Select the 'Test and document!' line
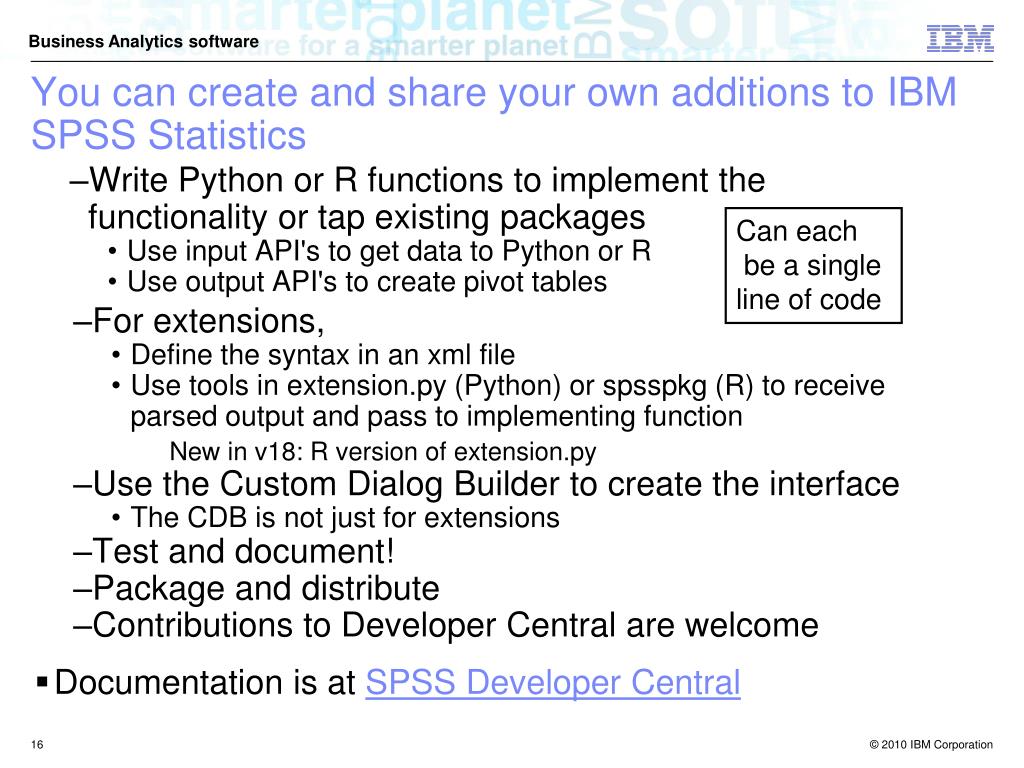This screenshot has width=1024, height=768. (x=234, y=551)
